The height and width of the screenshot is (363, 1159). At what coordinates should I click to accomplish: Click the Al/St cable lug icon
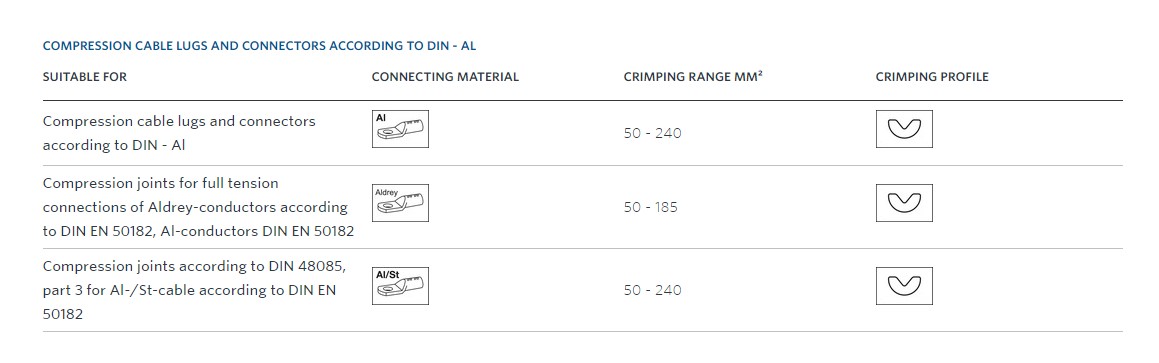[x=400, y=286]
